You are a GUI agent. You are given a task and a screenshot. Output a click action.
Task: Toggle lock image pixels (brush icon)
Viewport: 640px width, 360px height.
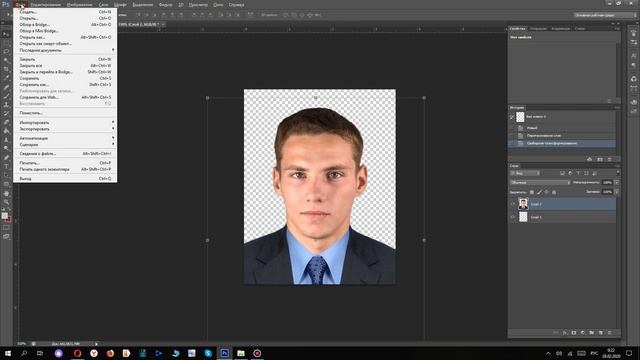tap(539, 192)
